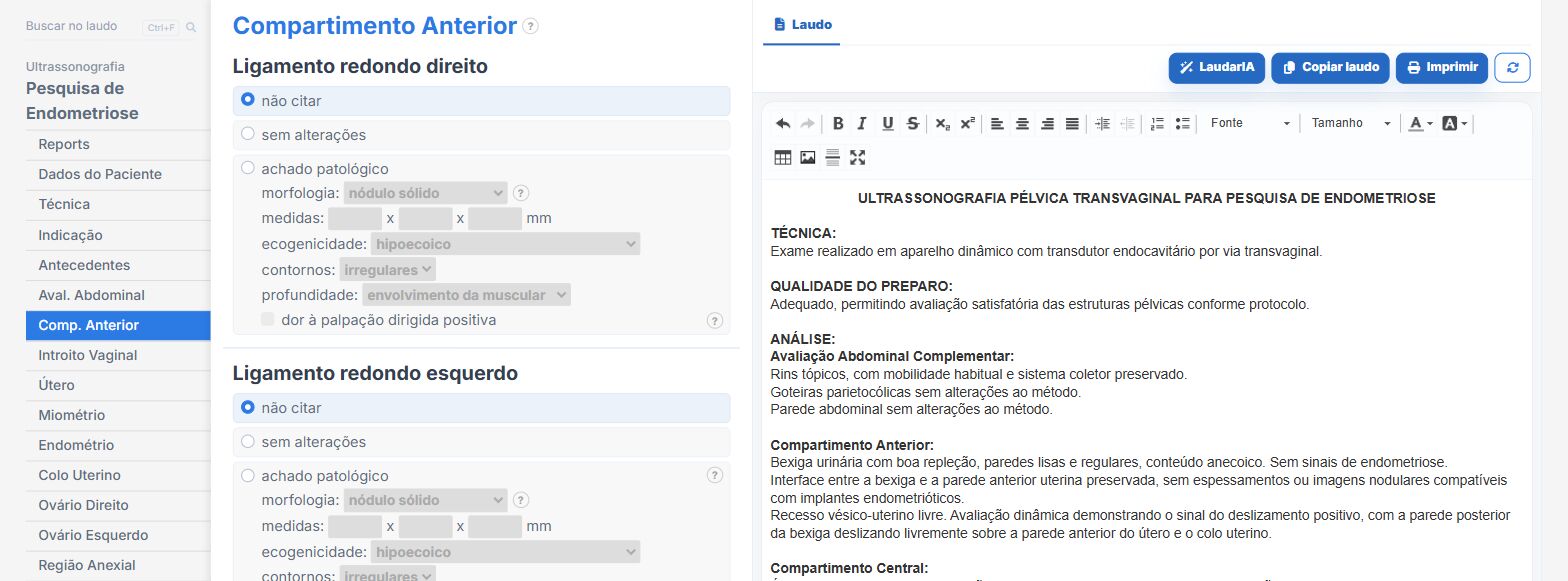Open right ligament contornos dropdown
The width and height of the screenshot is (1568, 581).
pos(388,269)
